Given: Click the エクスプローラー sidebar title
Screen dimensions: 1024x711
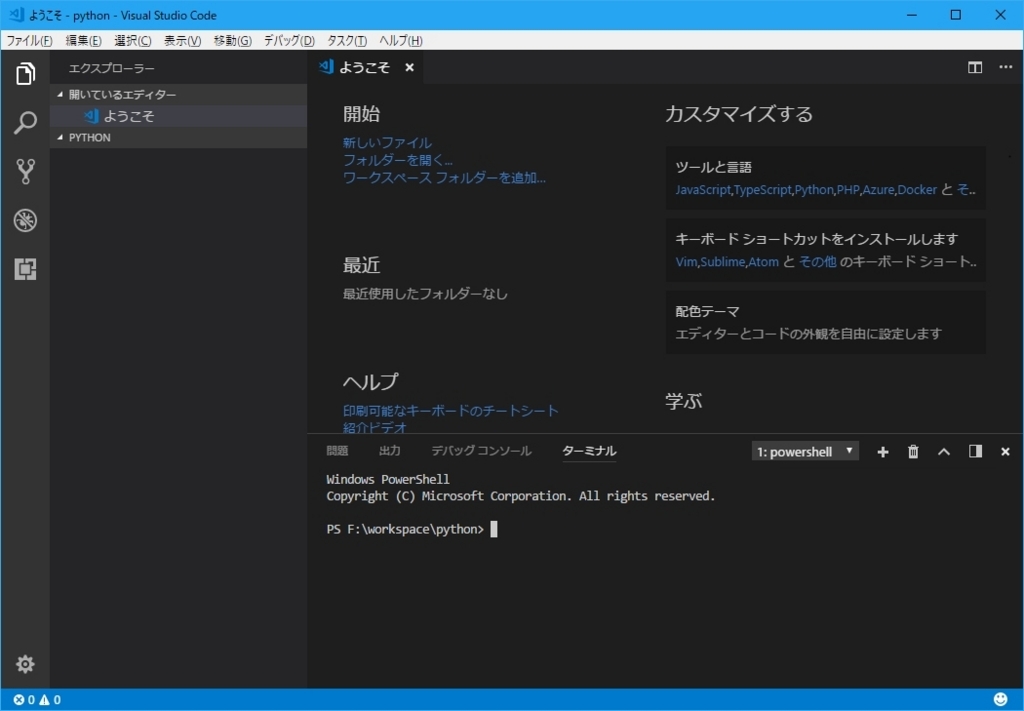Looking at the screenshot, I should coord(112,68).
